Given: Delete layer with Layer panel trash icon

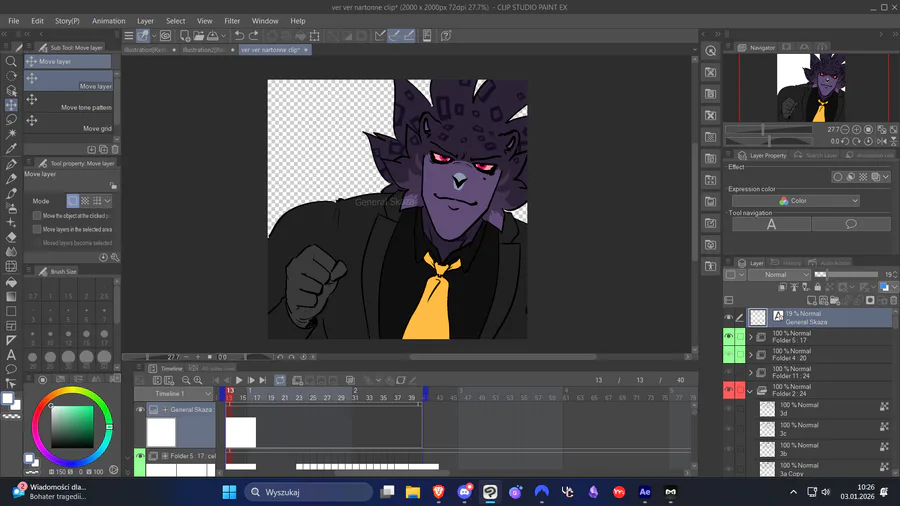Looking at the screenshot, I should click(x=894, y=300).
